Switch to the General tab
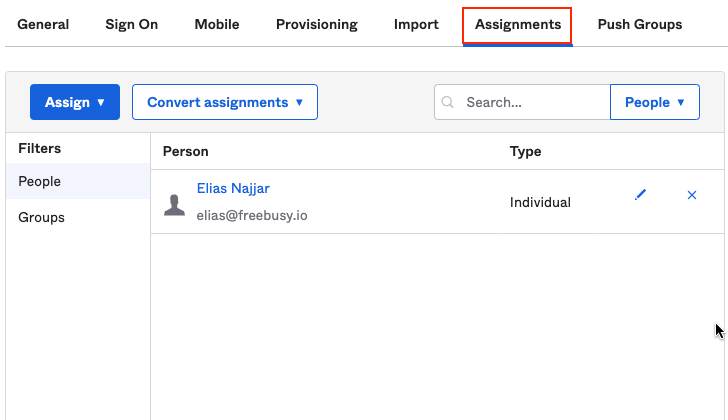 [43, 24]
